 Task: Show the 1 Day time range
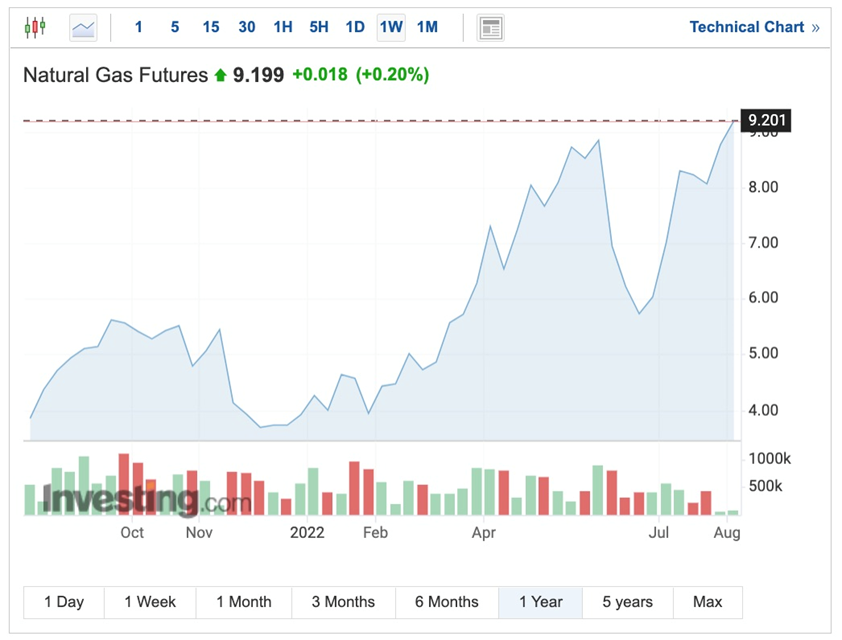click(x=64, y=602)
